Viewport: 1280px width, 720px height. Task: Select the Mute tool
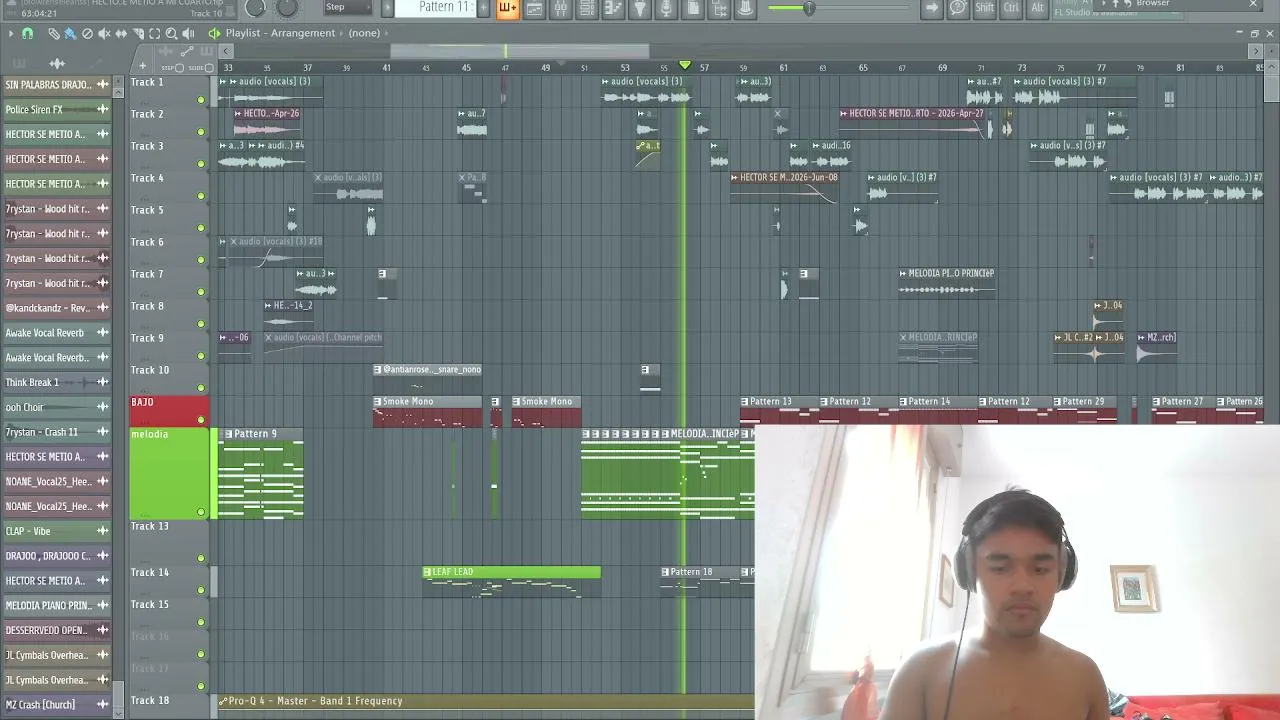click(104, 34)
